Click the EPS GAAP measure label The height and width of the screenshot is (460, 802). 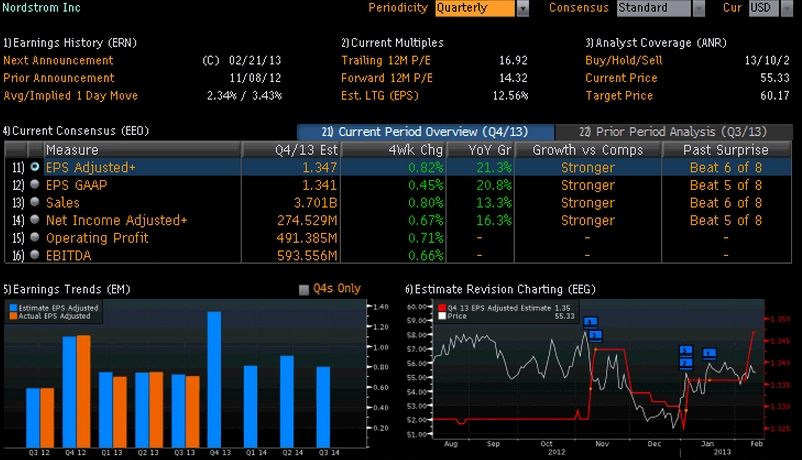tap(77, 185)
